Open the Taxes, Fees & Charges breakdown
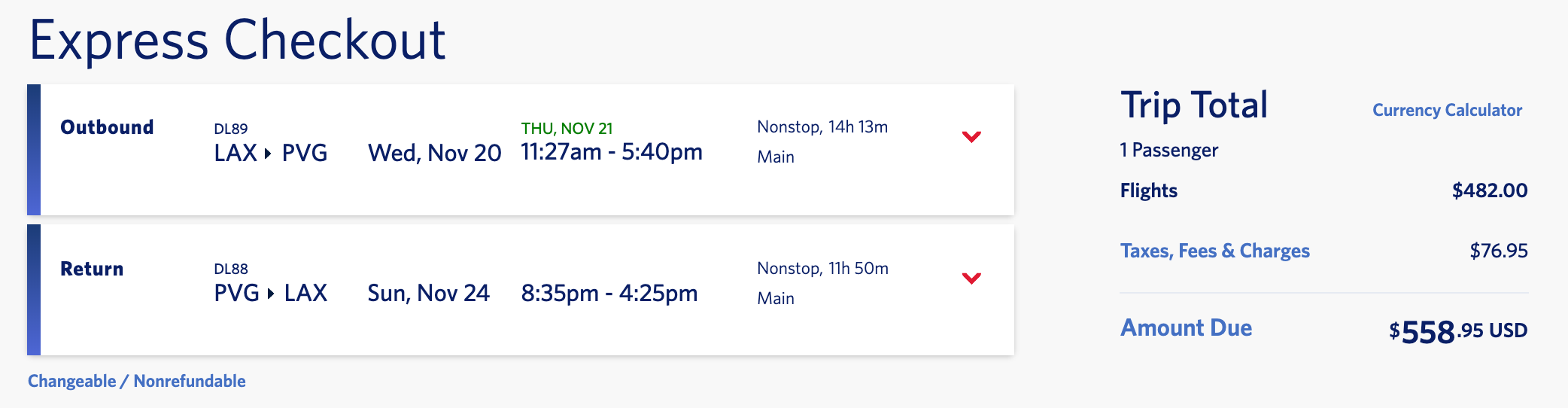Image resolution: width=1568 pixels, height=408 pixels. coord(1214,251)
